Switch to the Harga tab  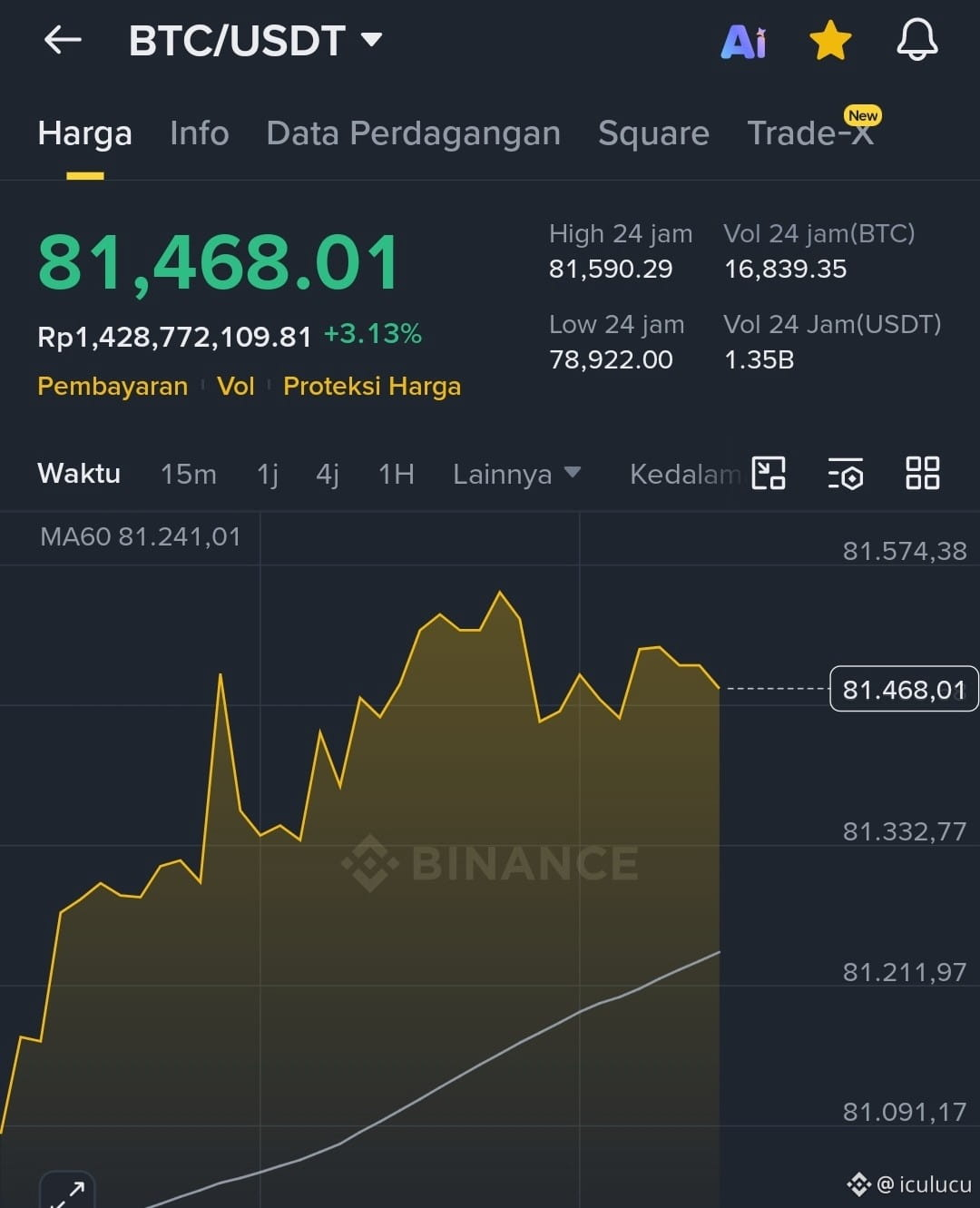pos(84,133)
